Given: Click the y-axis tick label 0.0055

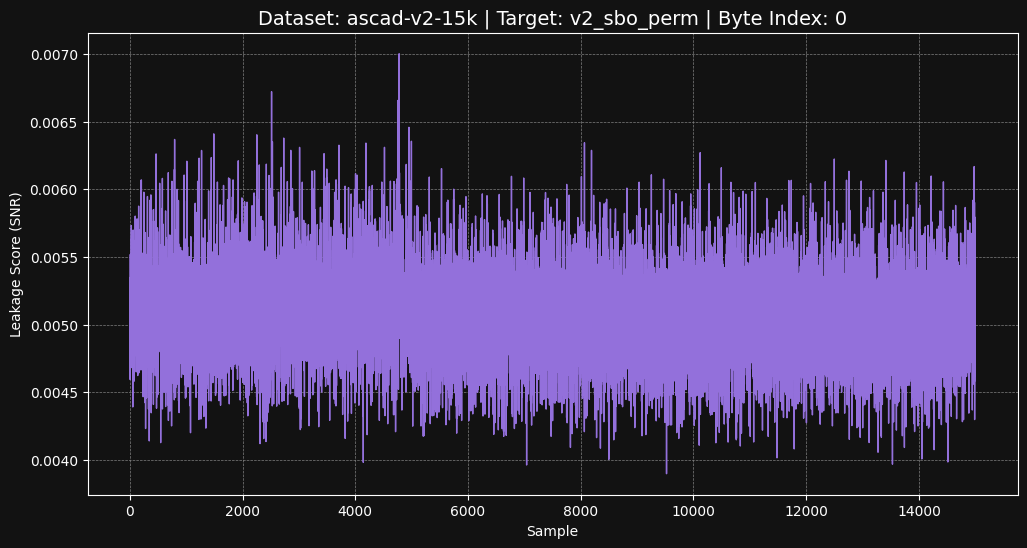Looking at the screenshot, I should (x=55, y=258).
